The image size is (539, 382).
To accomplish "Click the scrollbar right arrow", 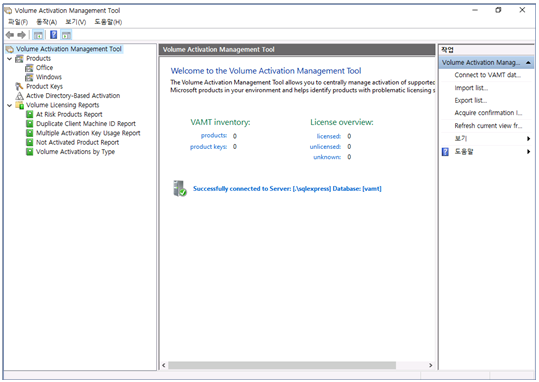I will click(x=430, y=365).
